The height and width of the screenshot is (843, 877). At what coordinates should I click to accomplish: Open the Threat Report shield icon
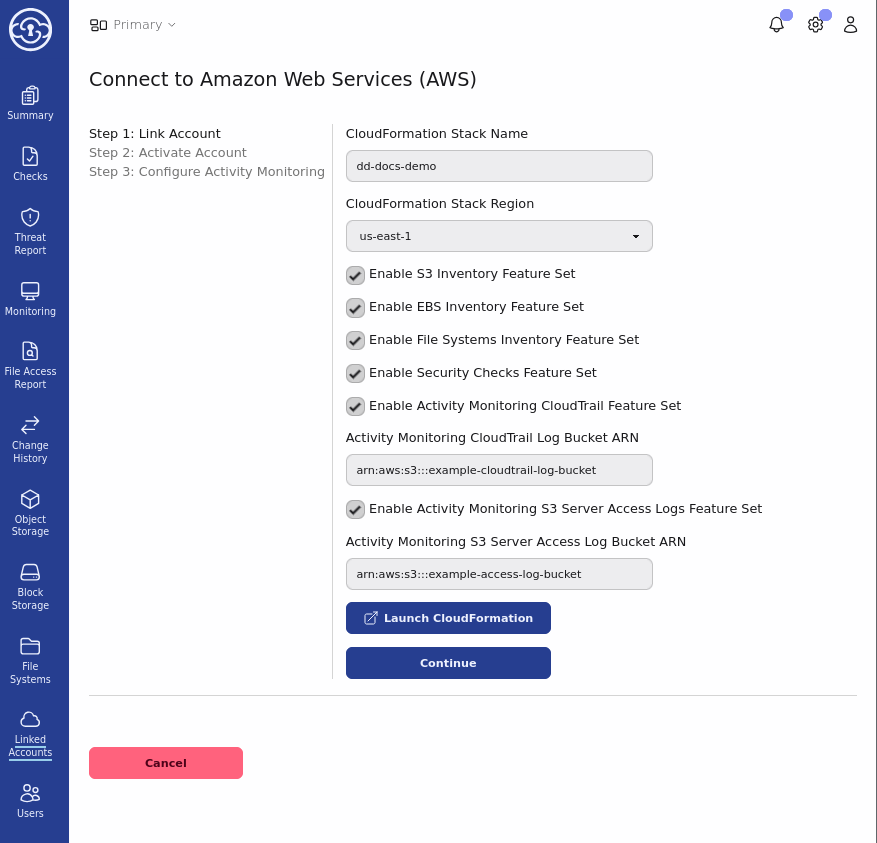(30, 218)
